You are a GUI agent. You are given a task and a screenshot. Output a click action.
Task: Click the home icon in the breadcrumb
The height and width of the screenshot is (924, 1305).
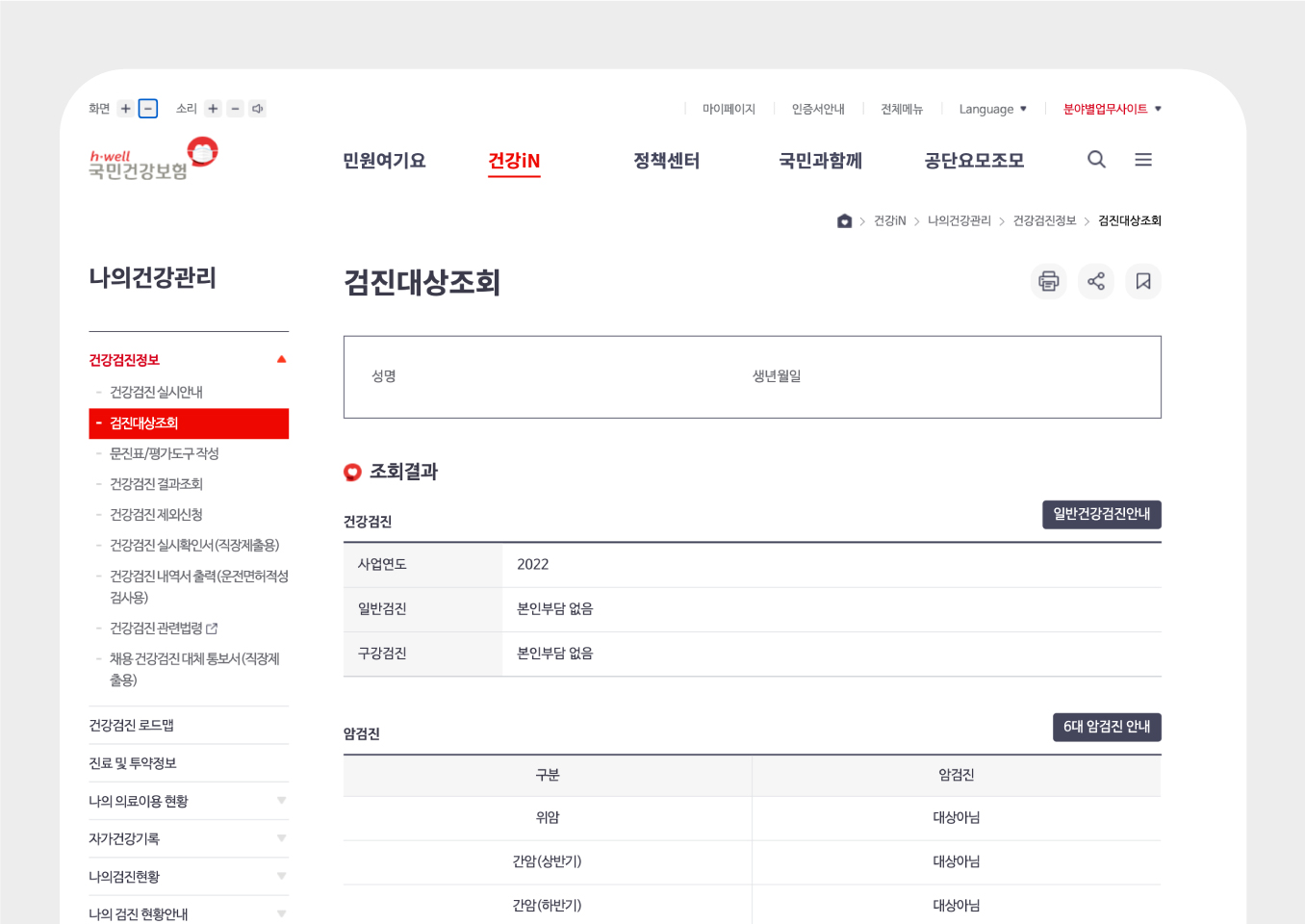click(843, 220)
